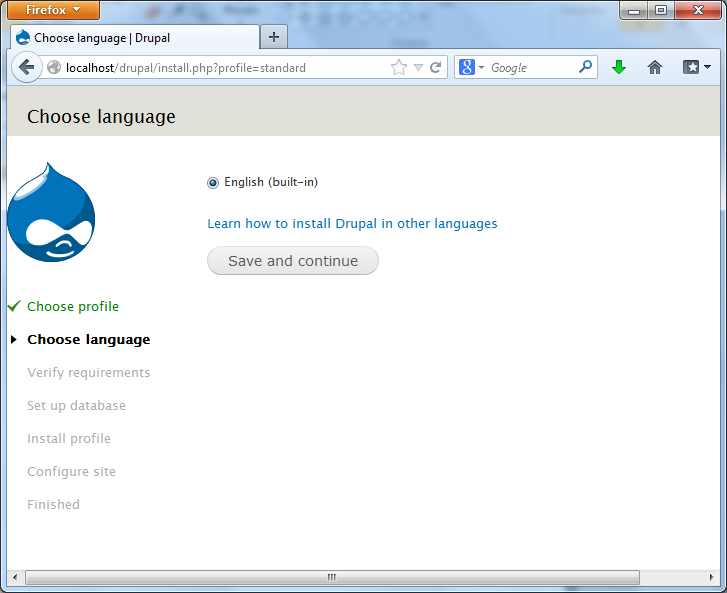Click the Choose language current step
727x593 pixels.
click(89, 340)
